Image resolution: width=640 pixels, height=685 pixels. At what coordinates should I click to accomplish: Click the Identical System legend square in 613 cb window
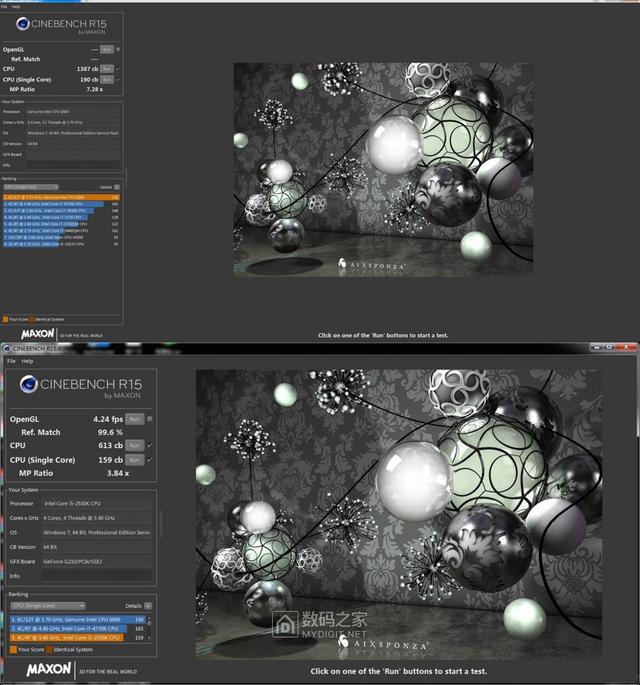[49, 650]
